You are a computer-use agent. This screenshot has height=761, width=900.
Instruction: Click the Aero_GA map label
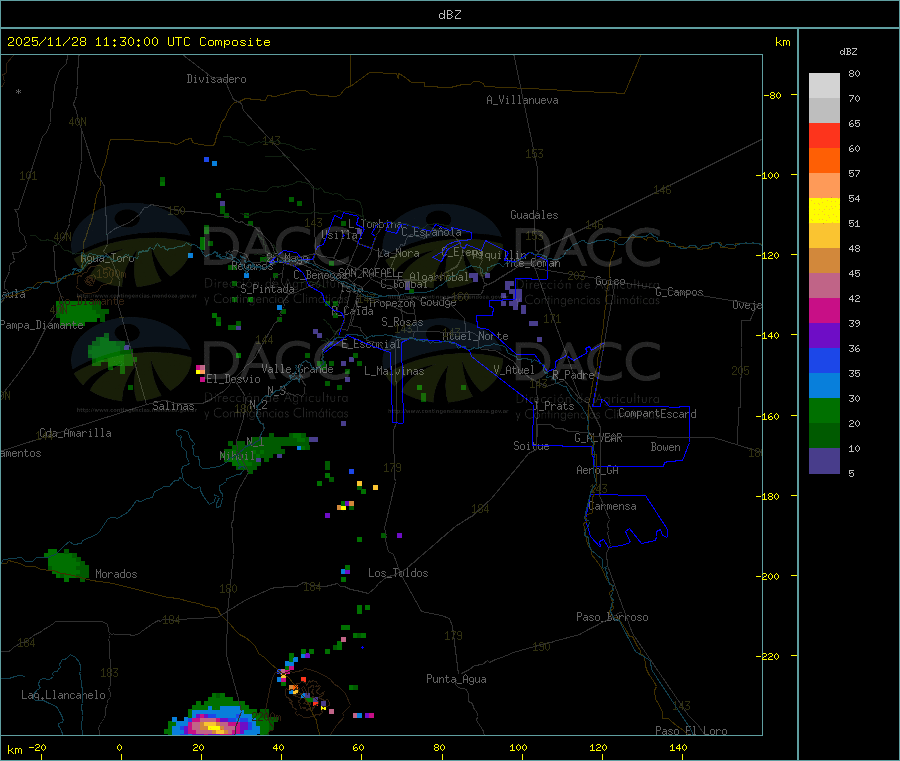pyautogui.click(x=598, y=470)
